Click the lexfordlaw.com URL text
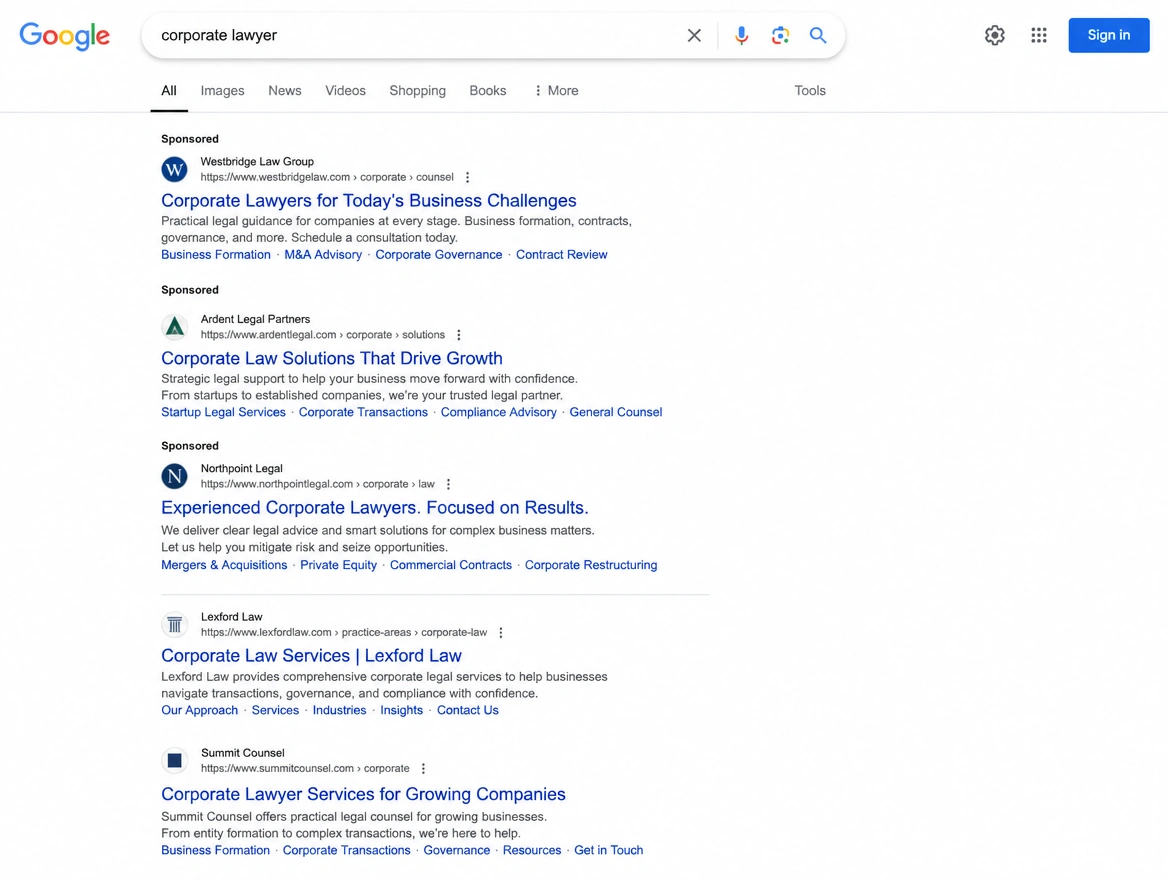This screenshot has width=1168, height=880. 343,633
